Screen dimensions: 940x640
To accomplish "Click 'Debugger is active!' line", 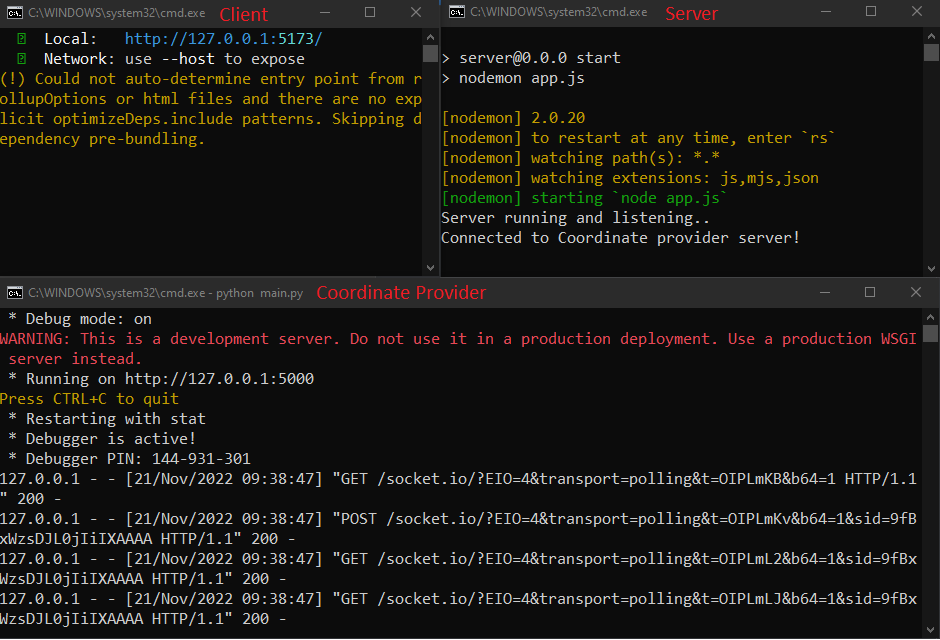I will click(x=103, y=439).
